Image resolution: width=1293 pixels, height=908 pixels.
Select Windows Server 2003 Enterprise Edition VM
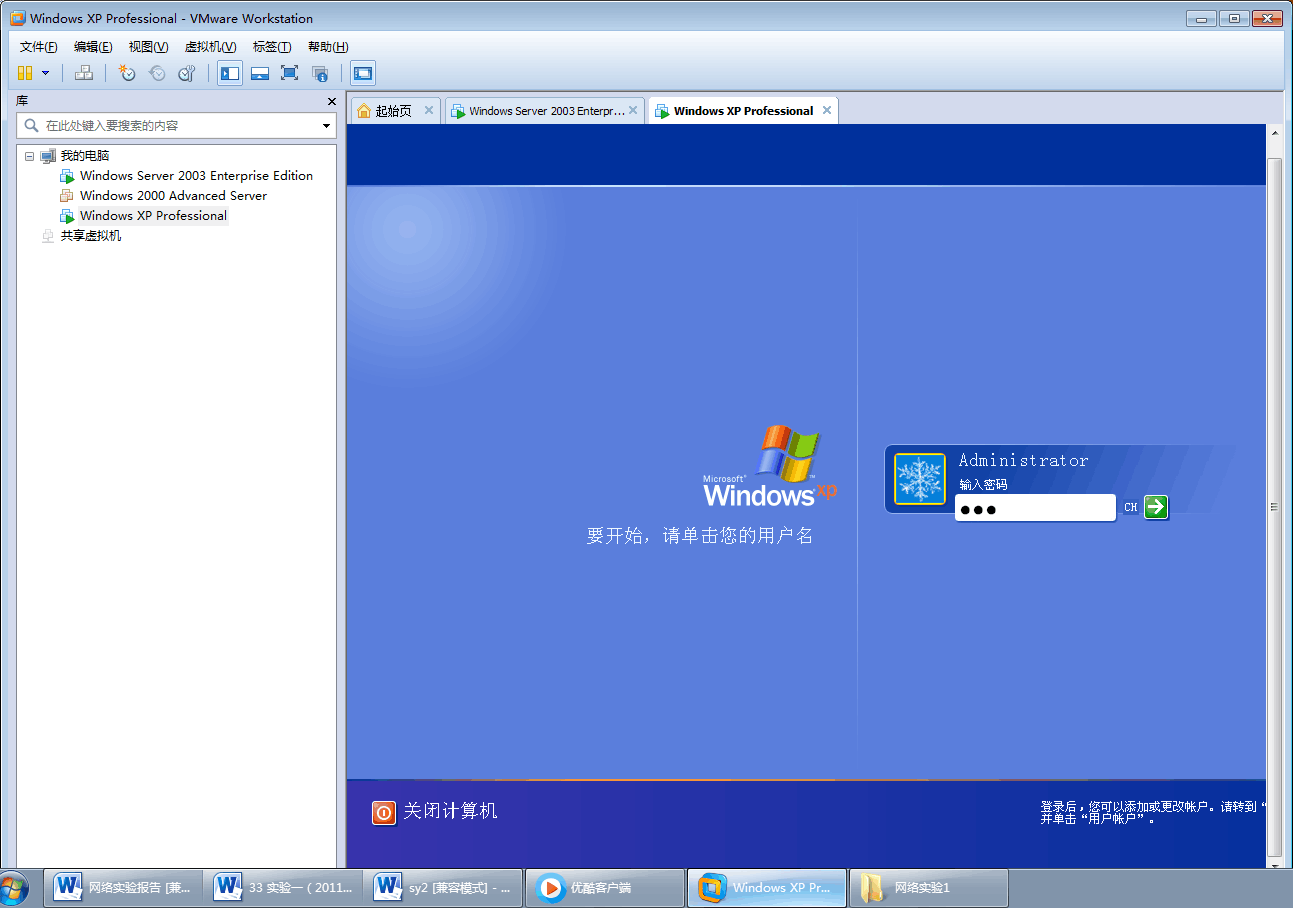coord(196,176)
